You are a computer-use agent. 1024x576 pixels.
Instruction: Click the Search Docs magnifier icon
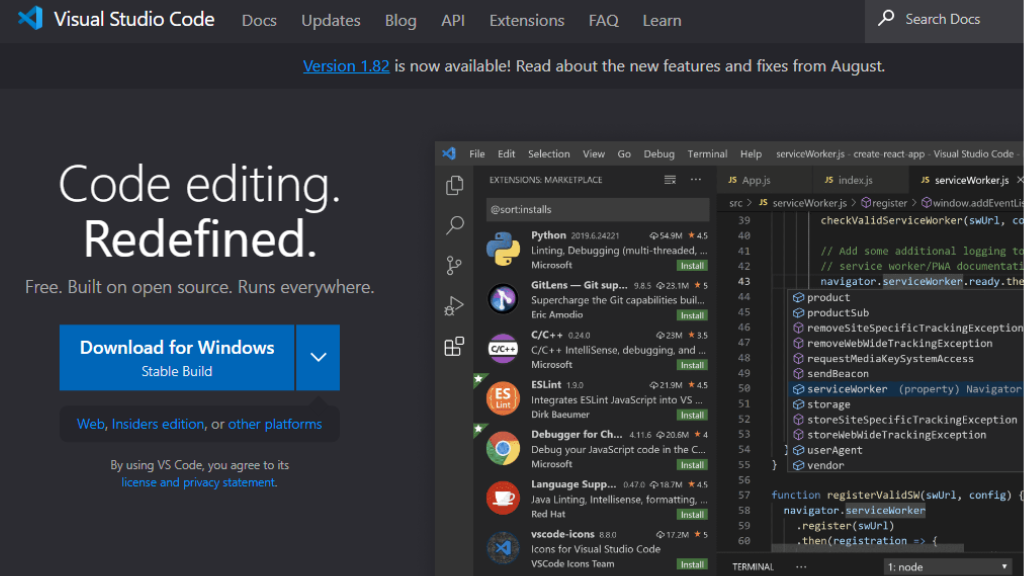click(886, 18)
